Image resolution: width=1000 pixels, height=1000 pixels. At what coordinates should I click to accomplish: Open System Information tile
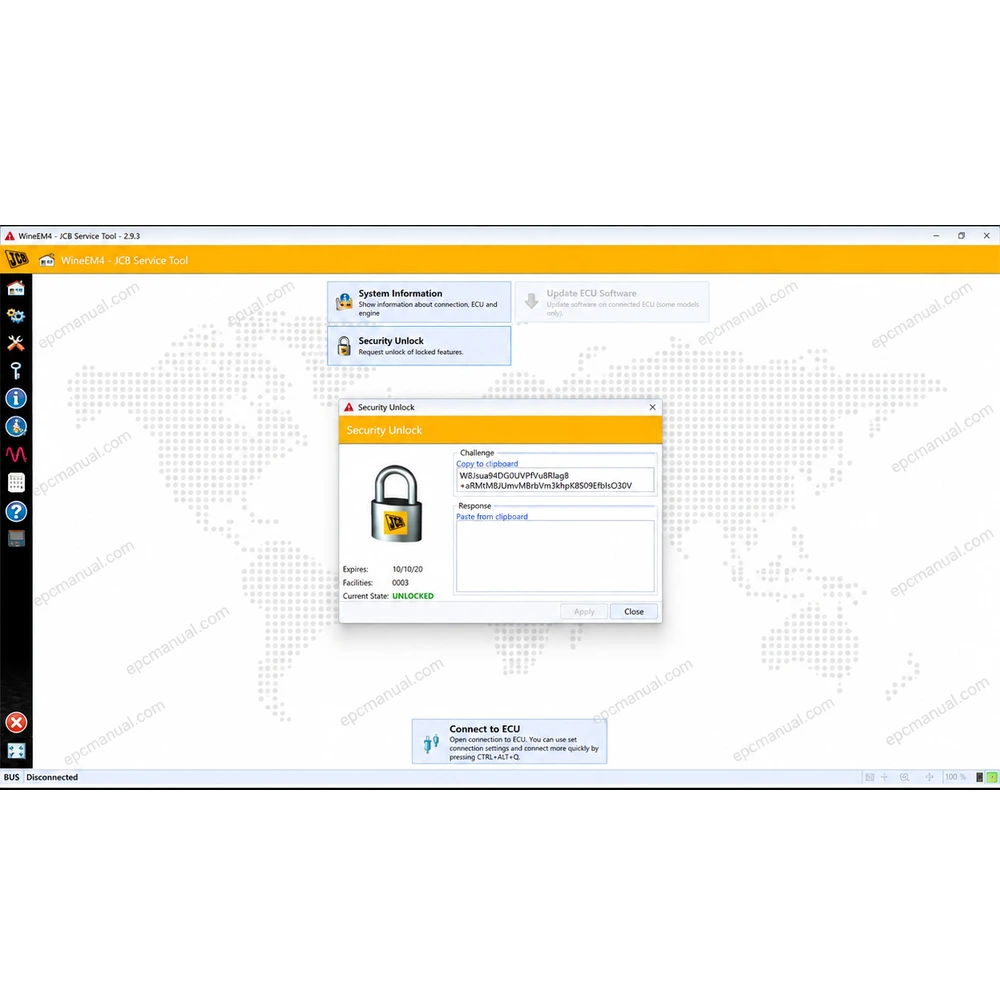pyautogui.click(x=419, y=302)
